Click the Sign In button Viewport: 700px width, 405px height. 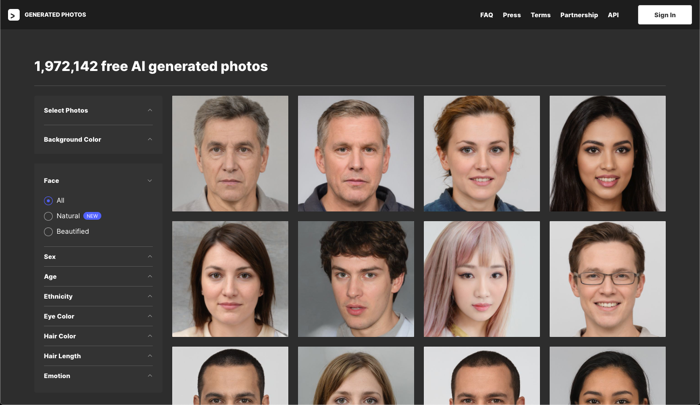click(665, 15)
